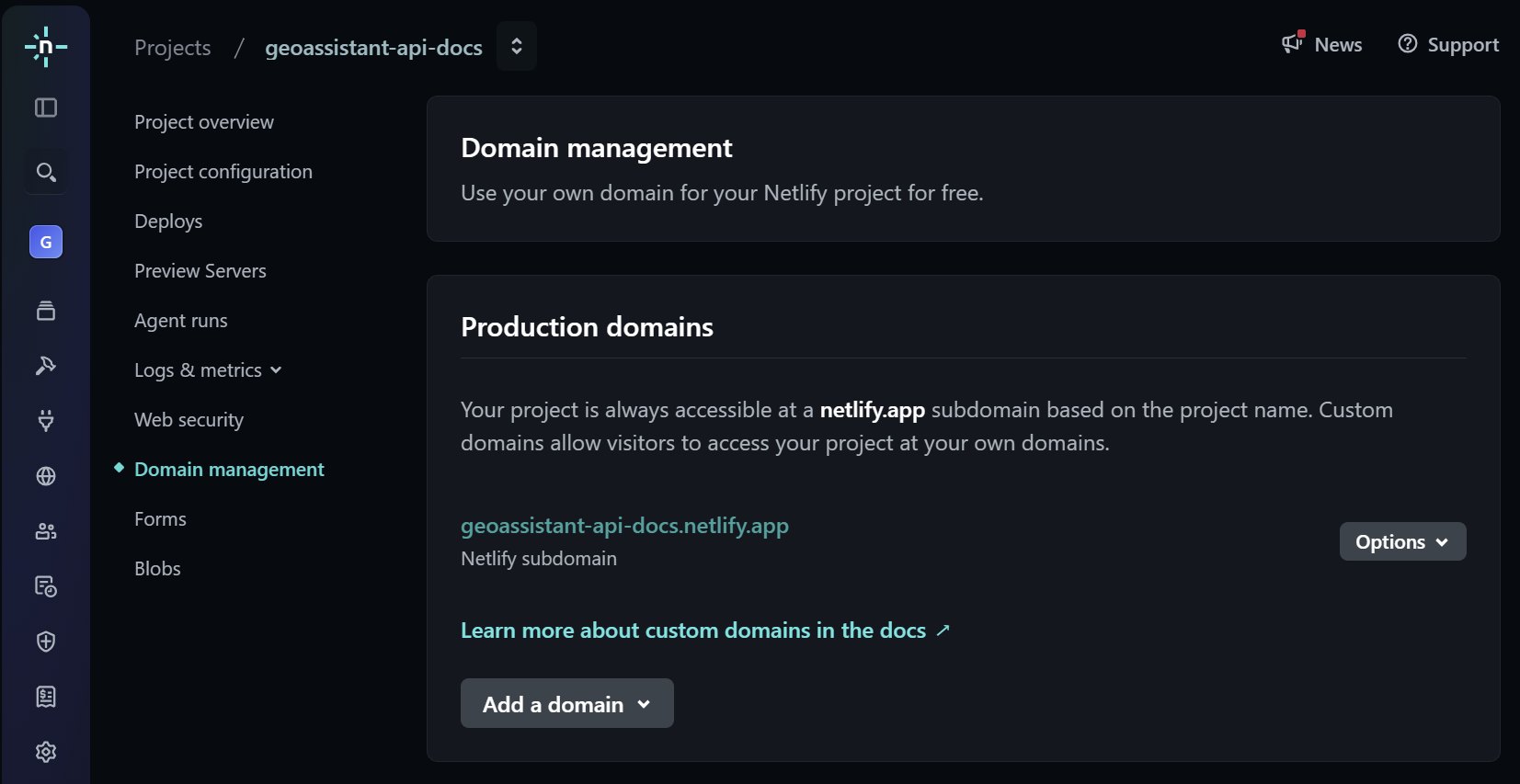Open Learn more about custom domains link
The width and height of the screenshot is (1520, 784).
tap(703, 631)
